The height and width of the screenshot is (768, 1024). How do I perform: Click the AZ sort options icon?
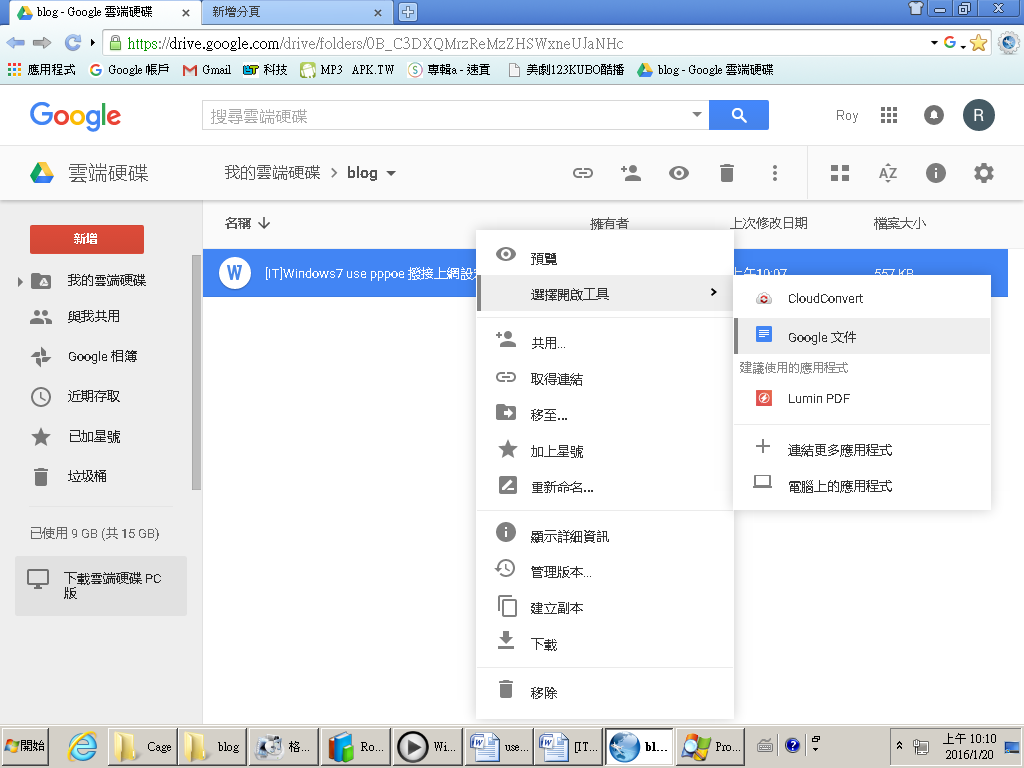[x=888, y=173]
